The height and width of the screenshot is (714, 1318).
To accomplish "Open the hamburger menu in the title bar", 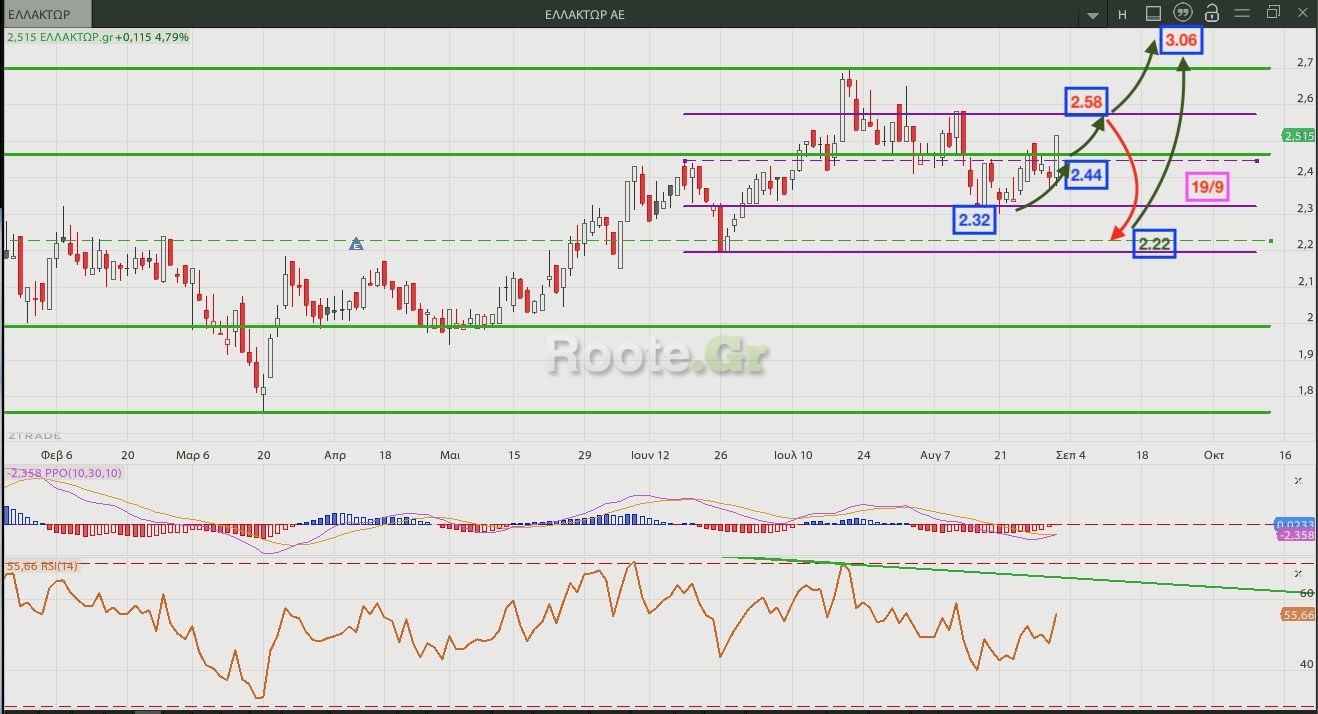I will [x=1242, y=13].
